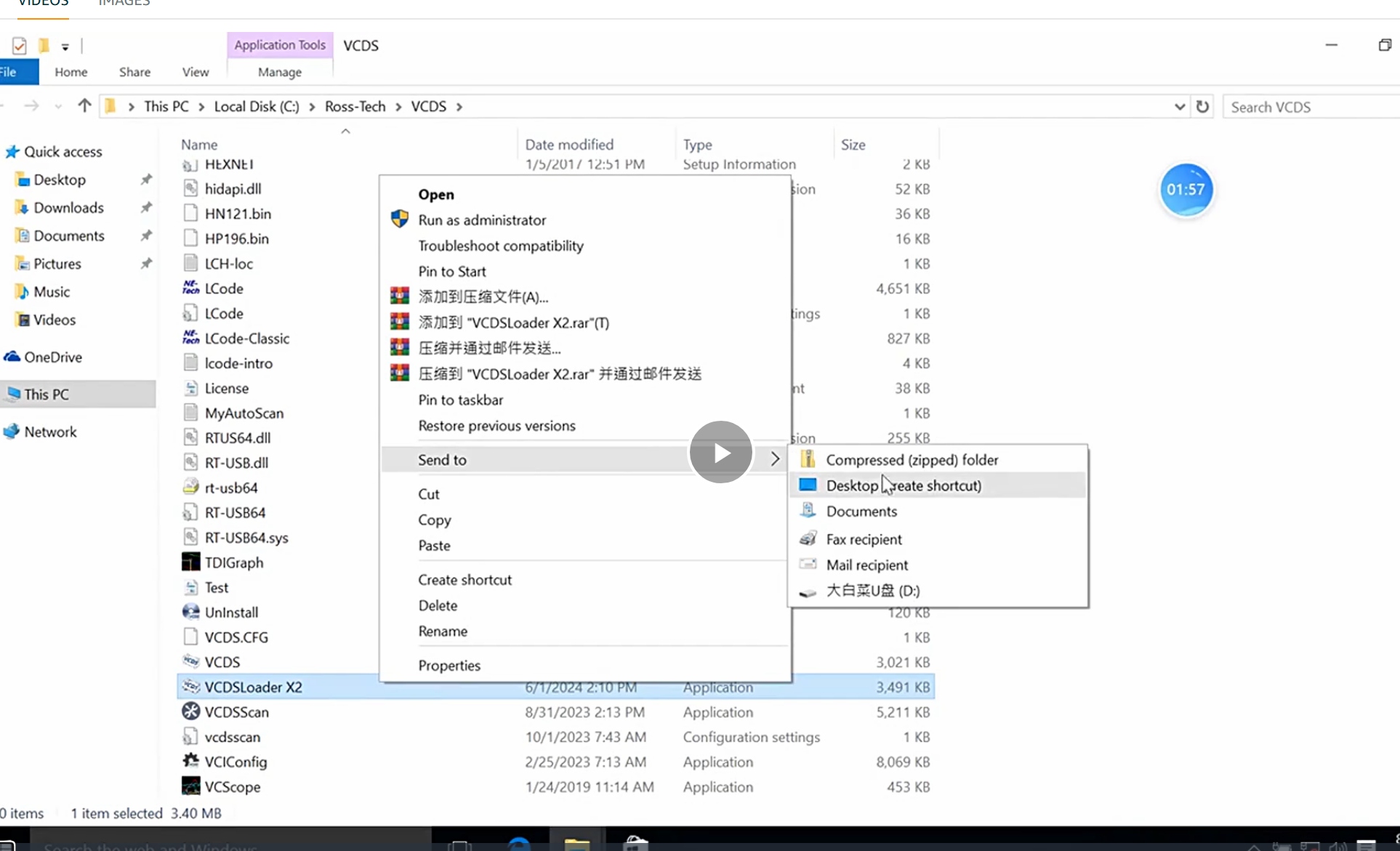The width and height of the screenshot is (1400, 851).
Task: Click the Store icon on the taskbar
Action: [636, 844]
